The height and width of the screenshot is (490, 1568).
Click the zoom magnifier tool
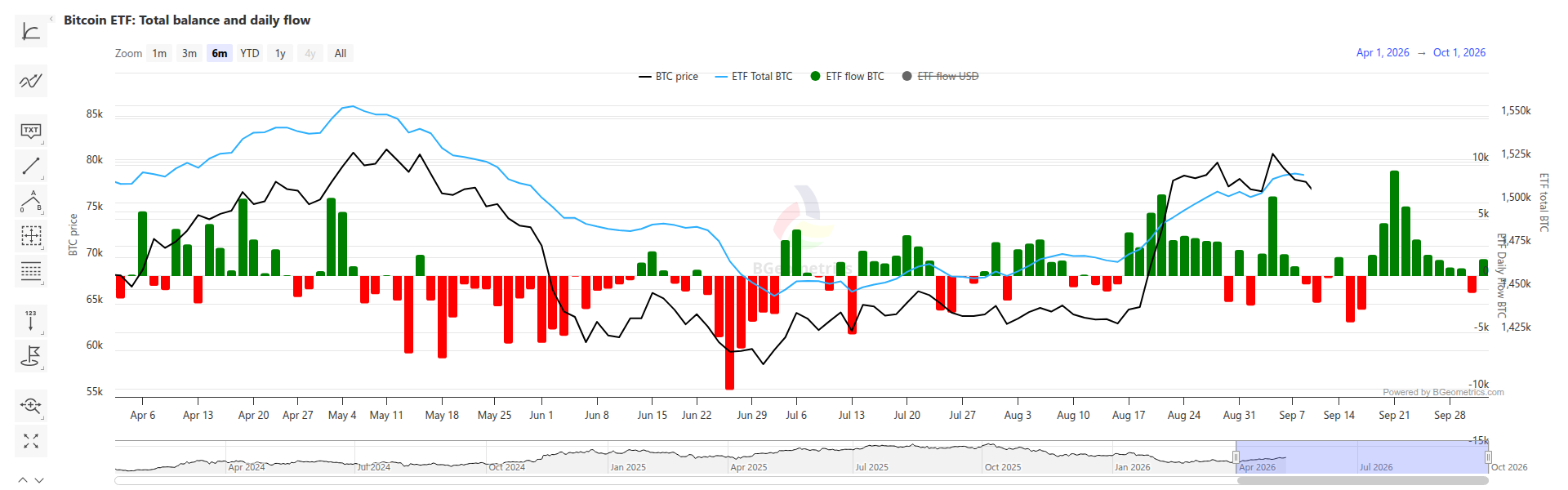click(31, 405)
